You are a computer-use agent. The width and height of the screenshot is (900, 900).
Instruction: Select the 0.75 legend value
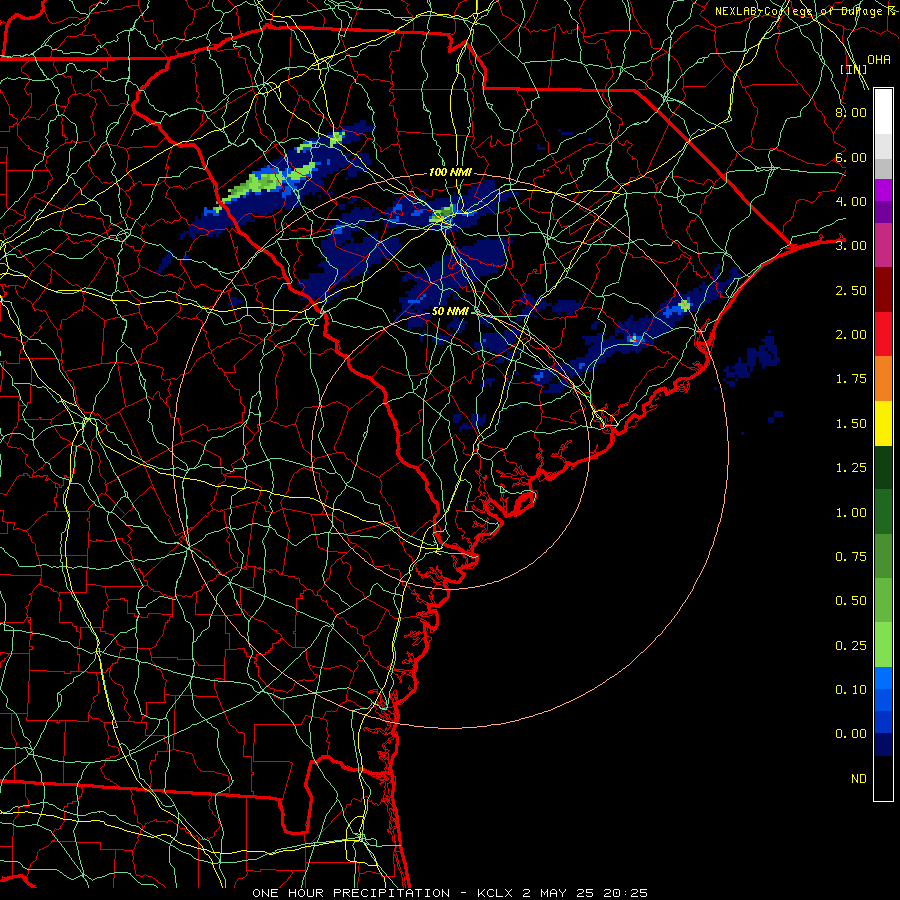tap(851, 557)
